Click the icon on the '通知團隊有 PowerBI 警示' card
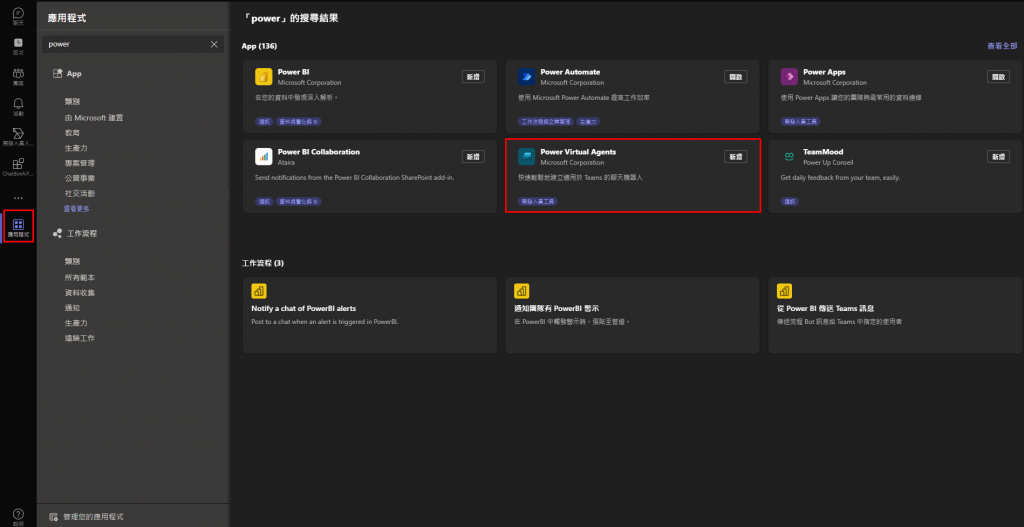This screenshot has width=1024, height=527. click(x=521, y=291)
